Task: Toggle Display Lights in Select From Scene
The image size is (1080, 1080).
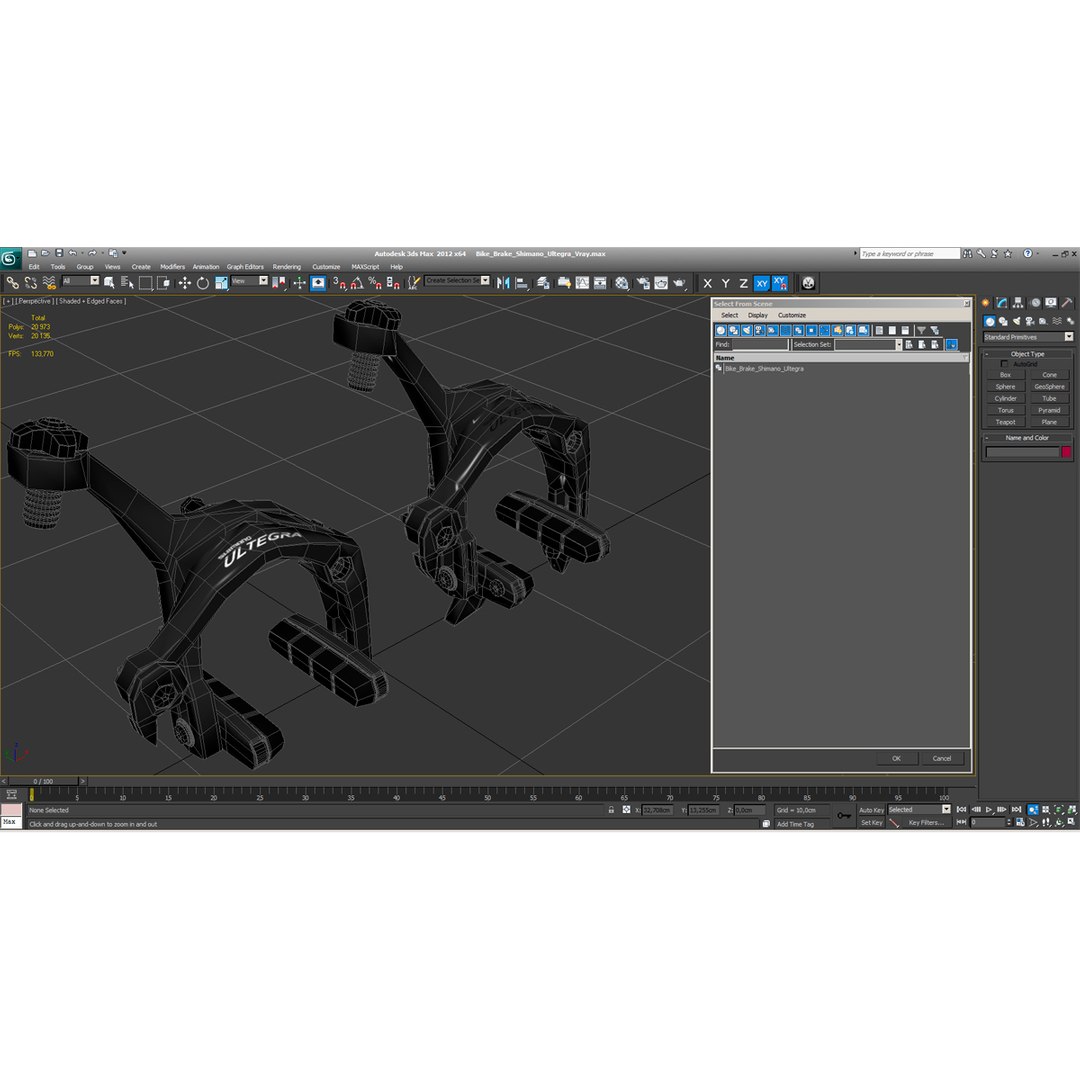Action: [747, 331]
